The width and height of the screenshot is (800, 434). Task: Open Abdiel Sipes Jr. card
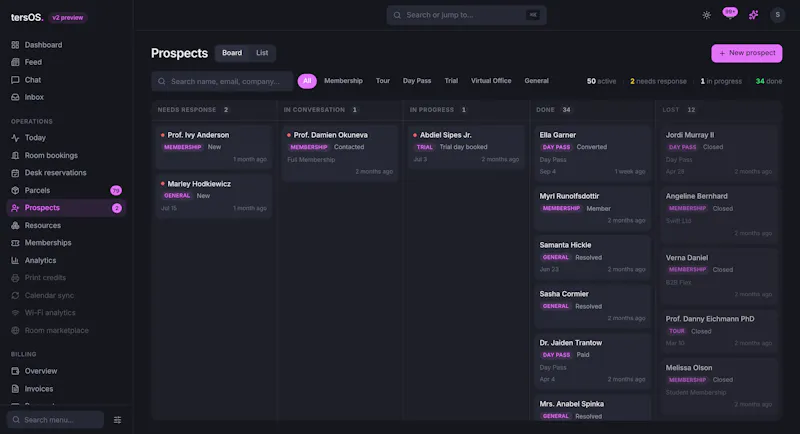tap(466, 147)
